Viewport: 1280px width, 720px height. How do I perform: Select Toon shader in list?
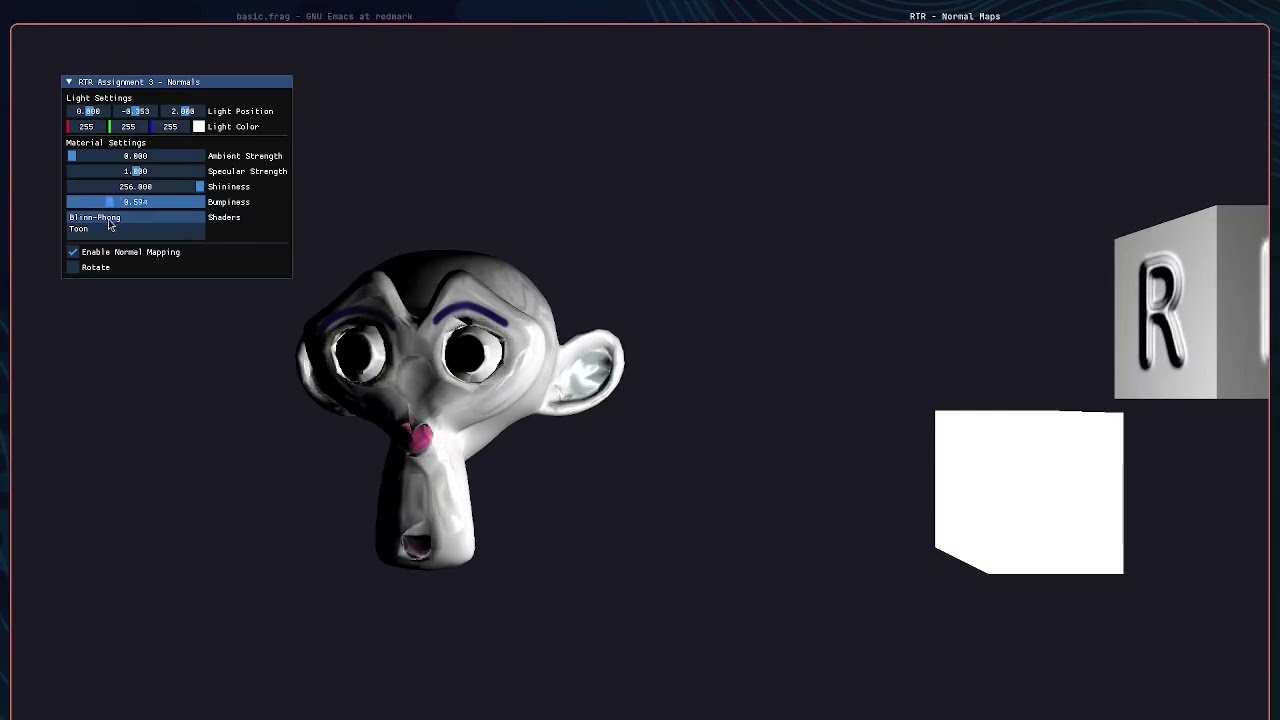pyautogui.click(x=135, y=229)
